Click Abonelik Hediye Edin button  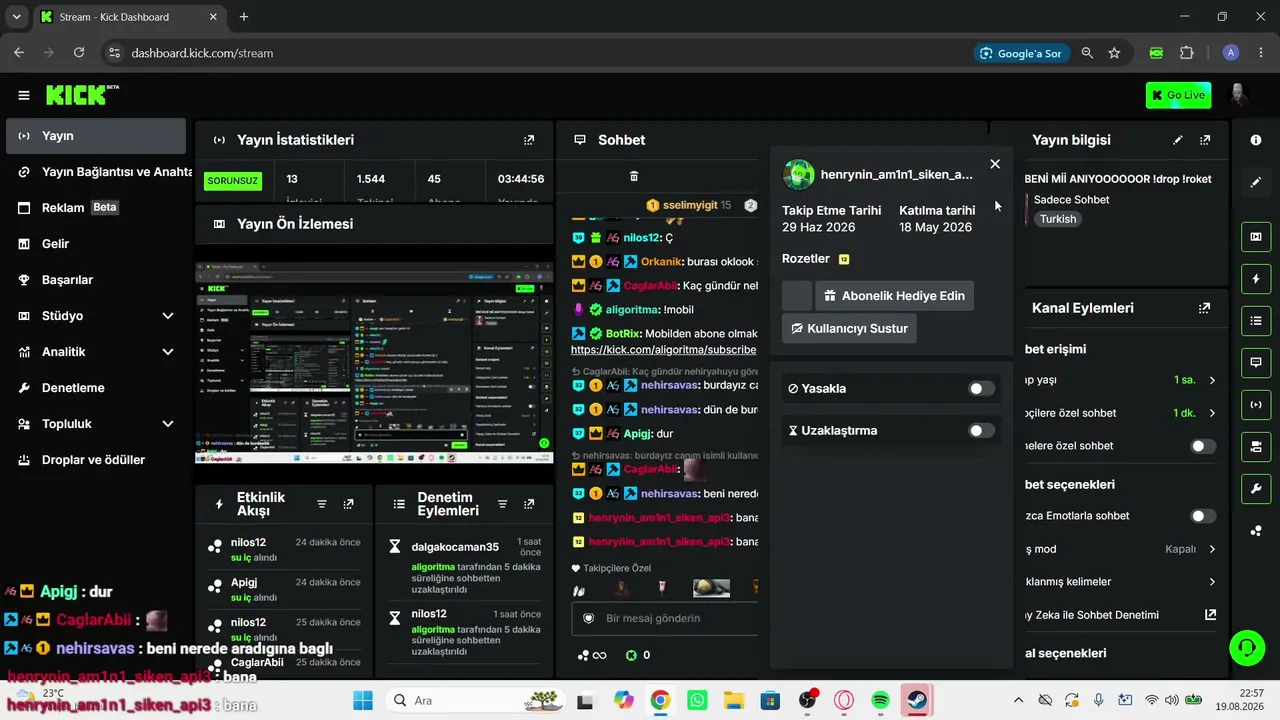click(895, 296)
